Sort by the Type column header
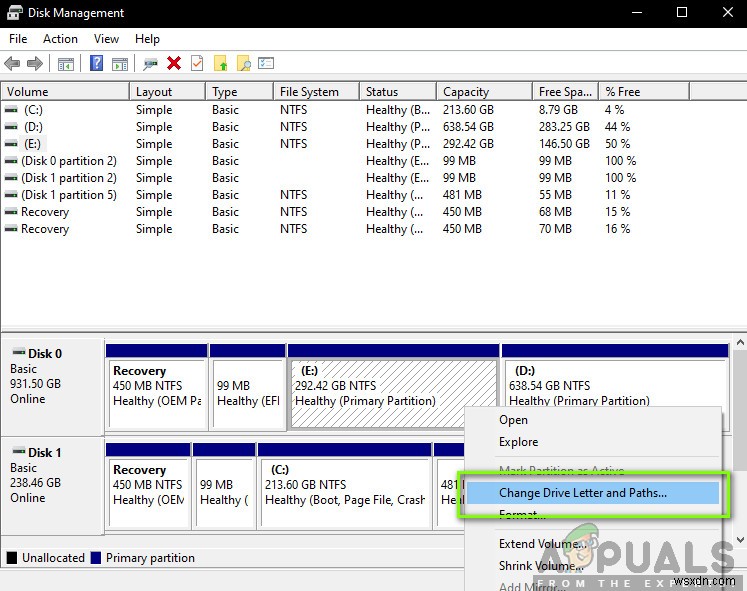The width and height of the screenshot is (747, 591). tap(240, 91)
